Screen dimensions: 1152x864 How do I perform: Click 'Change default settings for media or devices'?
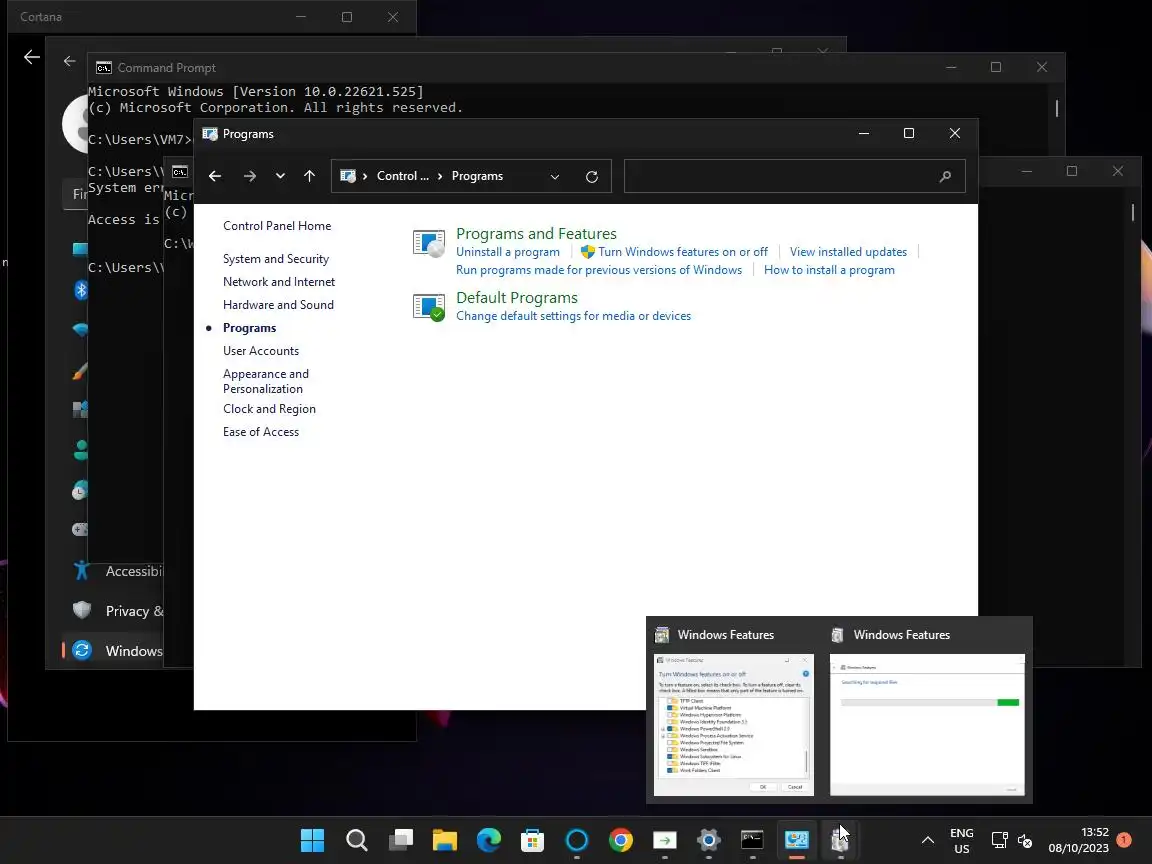coord(574,316)
